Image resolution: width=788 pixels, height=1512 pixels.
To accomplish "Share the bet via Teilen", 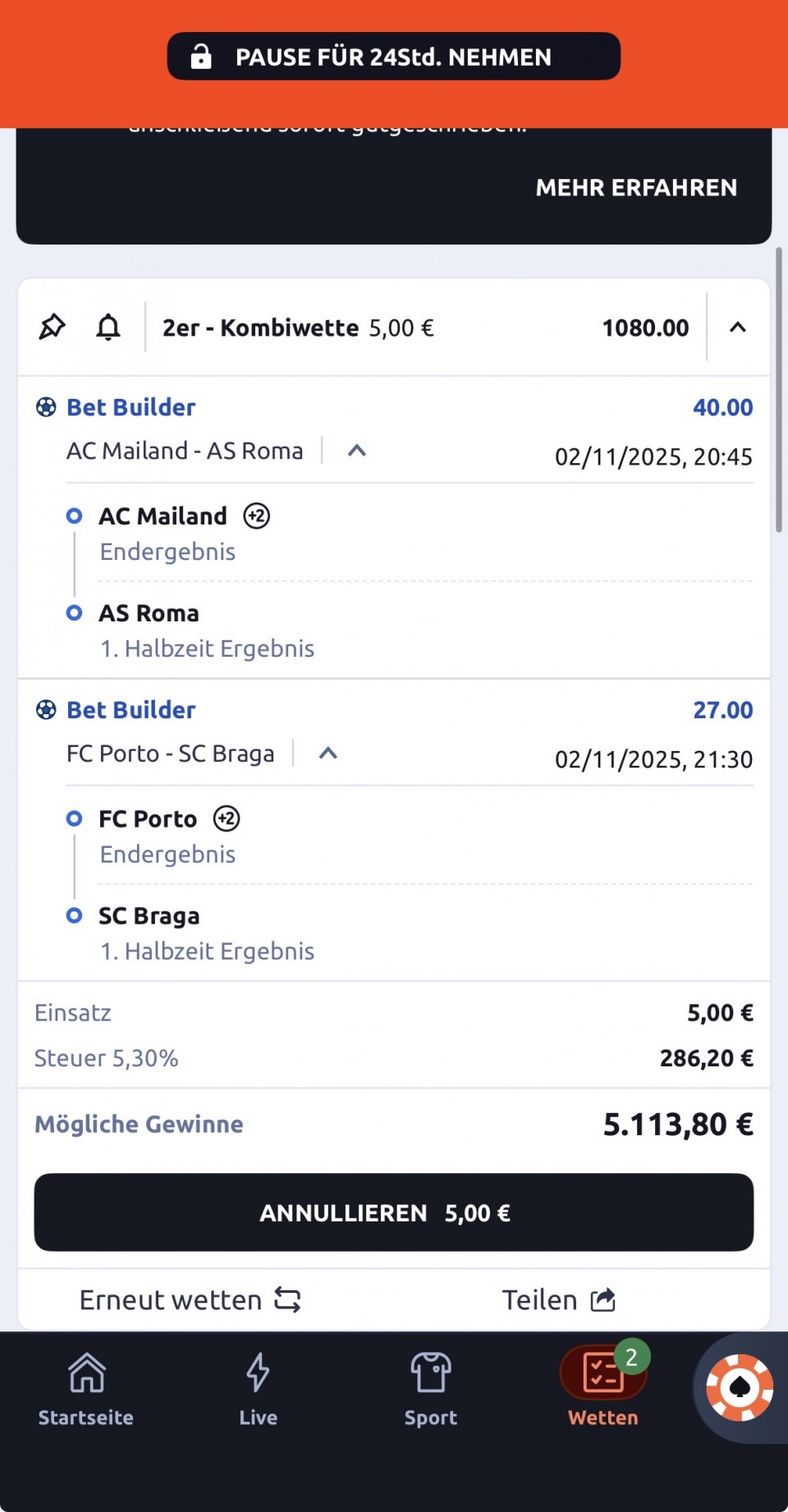I will pyautogui.click(x=558, y=1300).
